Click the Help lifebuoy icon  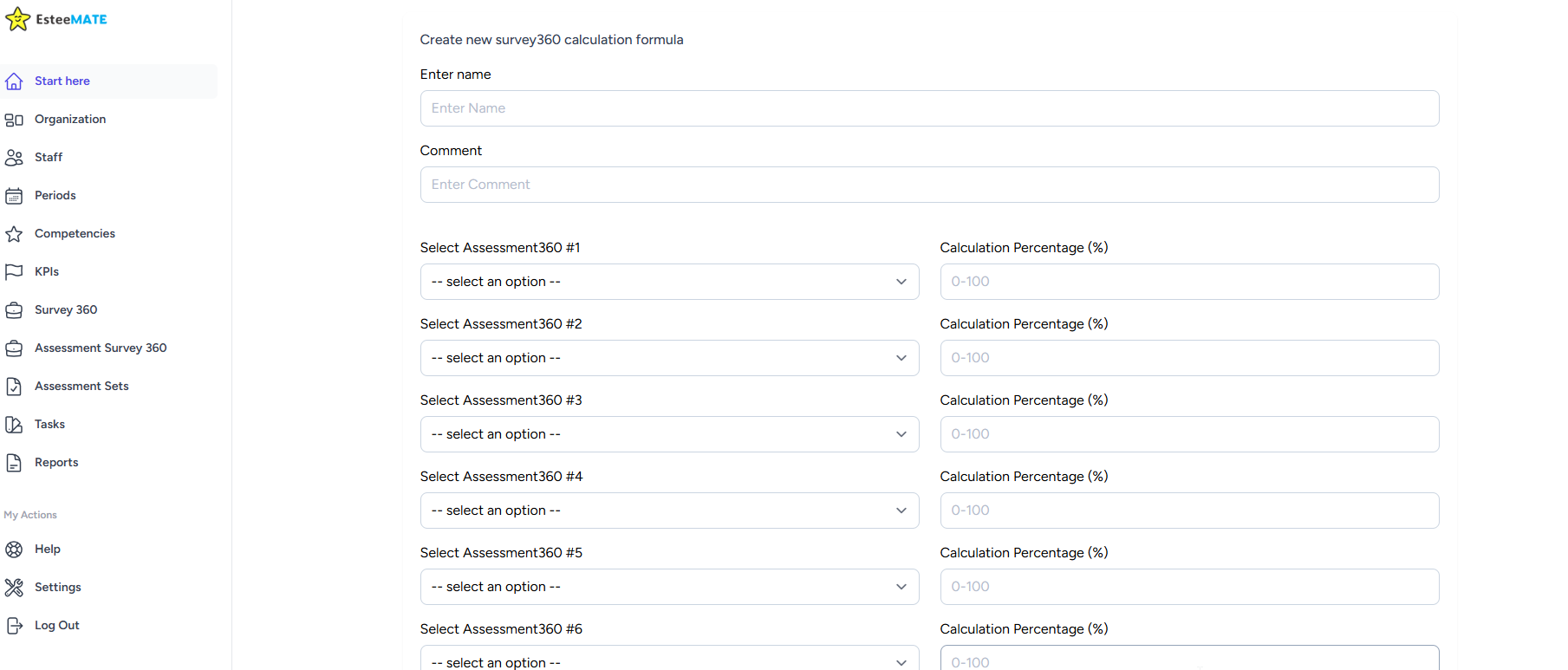click(14, 550)
